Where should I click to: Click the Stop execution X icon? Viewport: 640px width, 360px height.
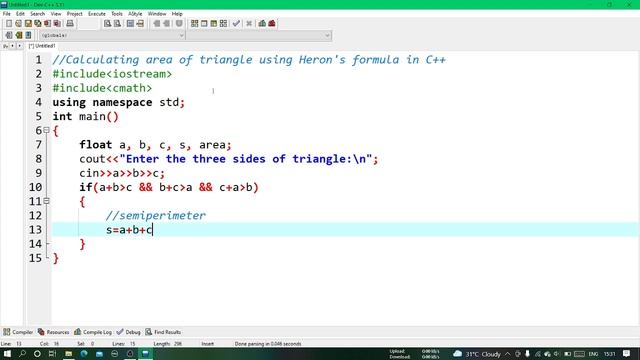pyautogui.click(x=249, y=24)
